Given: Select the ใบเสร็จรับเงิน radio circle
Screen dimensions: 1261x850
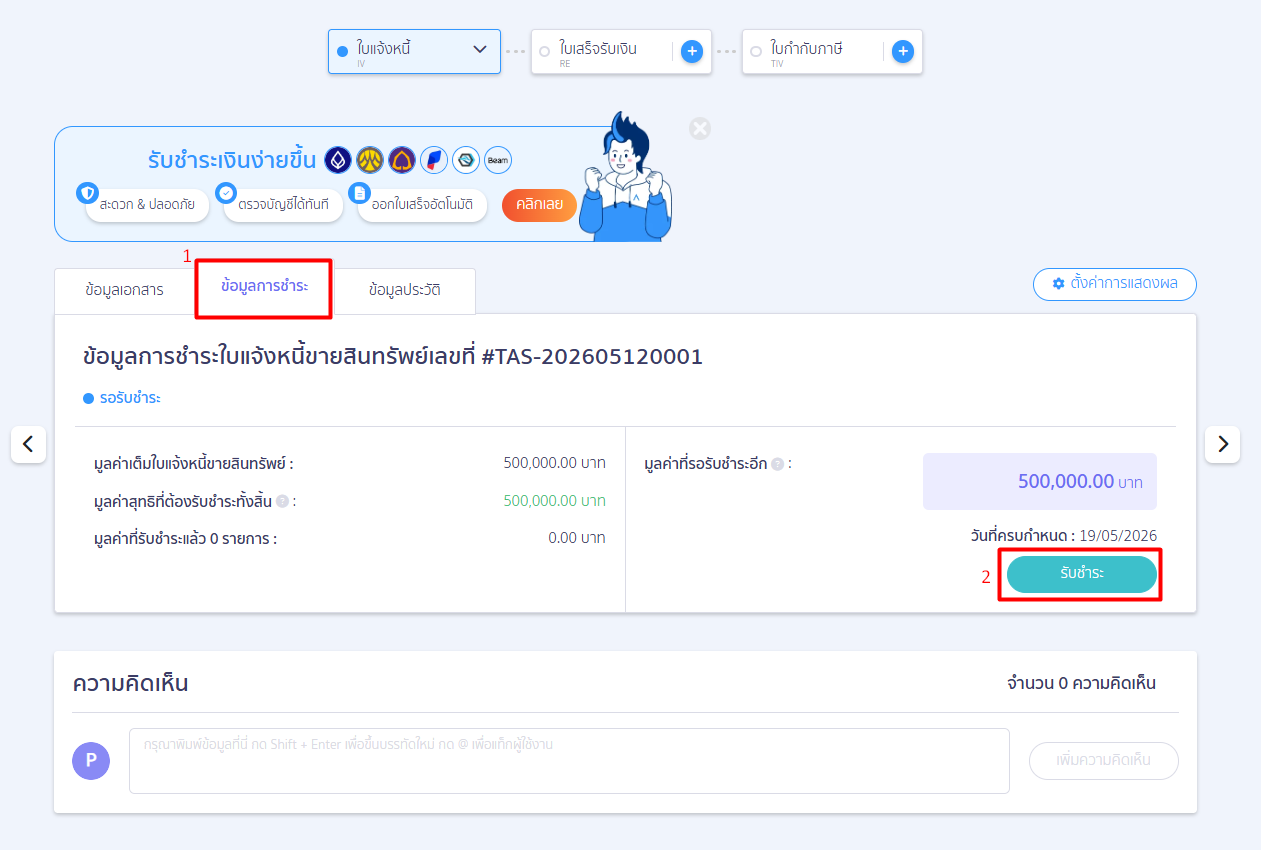Looking at the screenshot, I should (x=545, y=51).
